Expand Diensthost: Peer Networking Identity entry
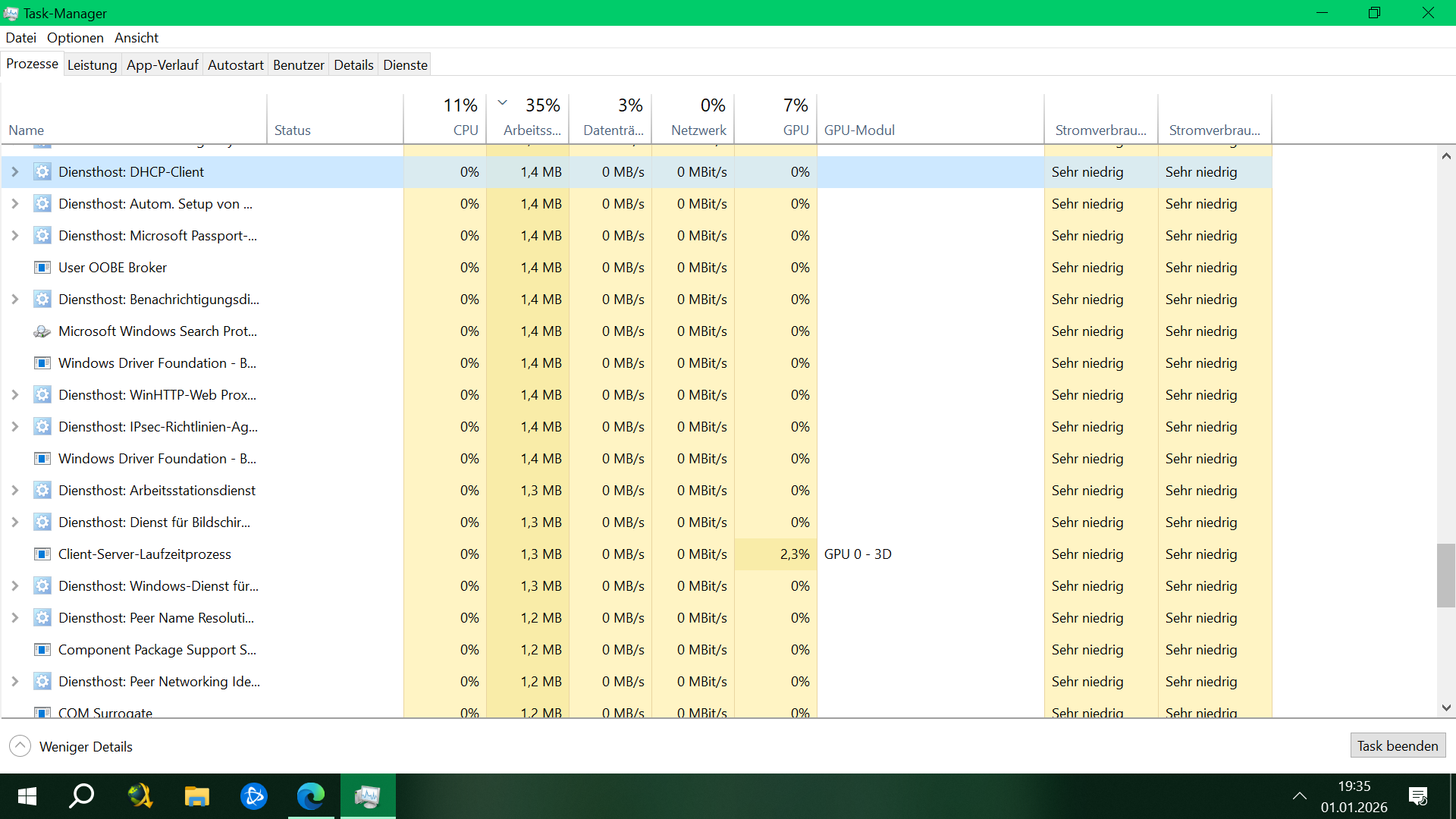The image size is (1456, 819). [14, 682]
